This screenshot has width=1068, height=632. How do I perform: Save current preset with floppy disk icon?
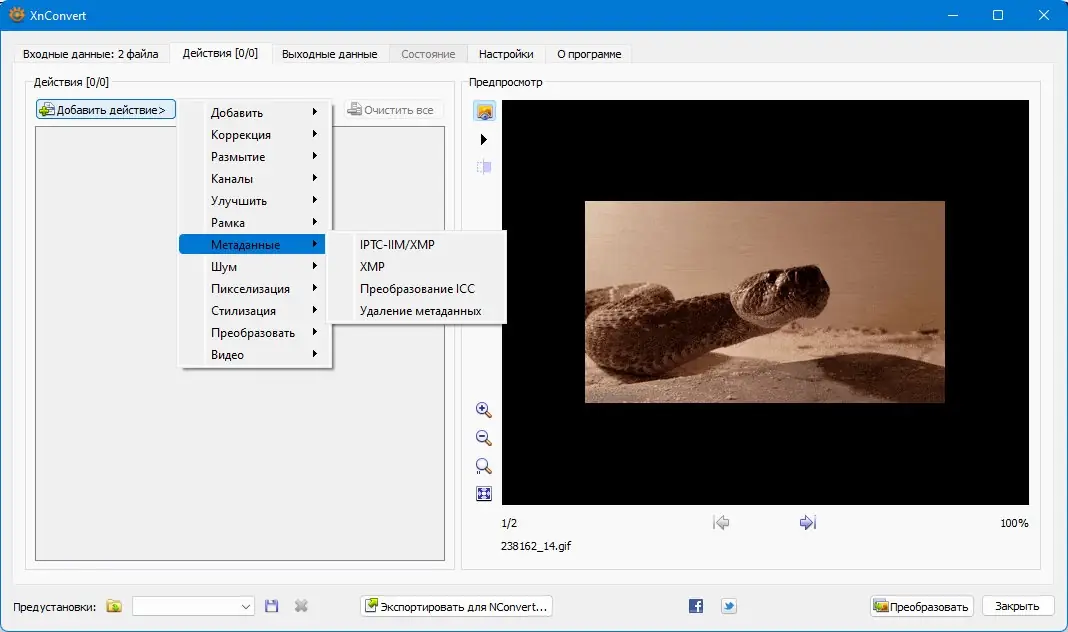coord(271,606)
